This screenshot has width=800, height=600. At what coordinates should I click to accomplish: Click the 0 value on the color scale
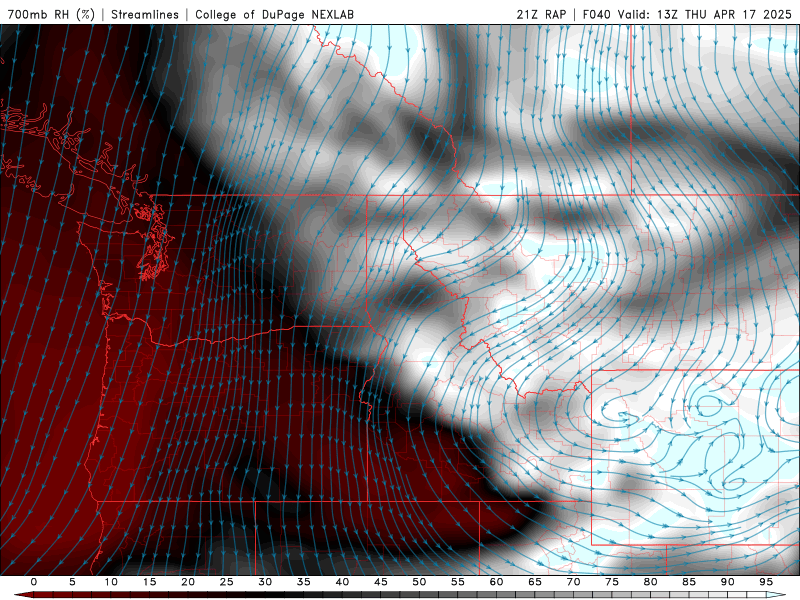34,582
